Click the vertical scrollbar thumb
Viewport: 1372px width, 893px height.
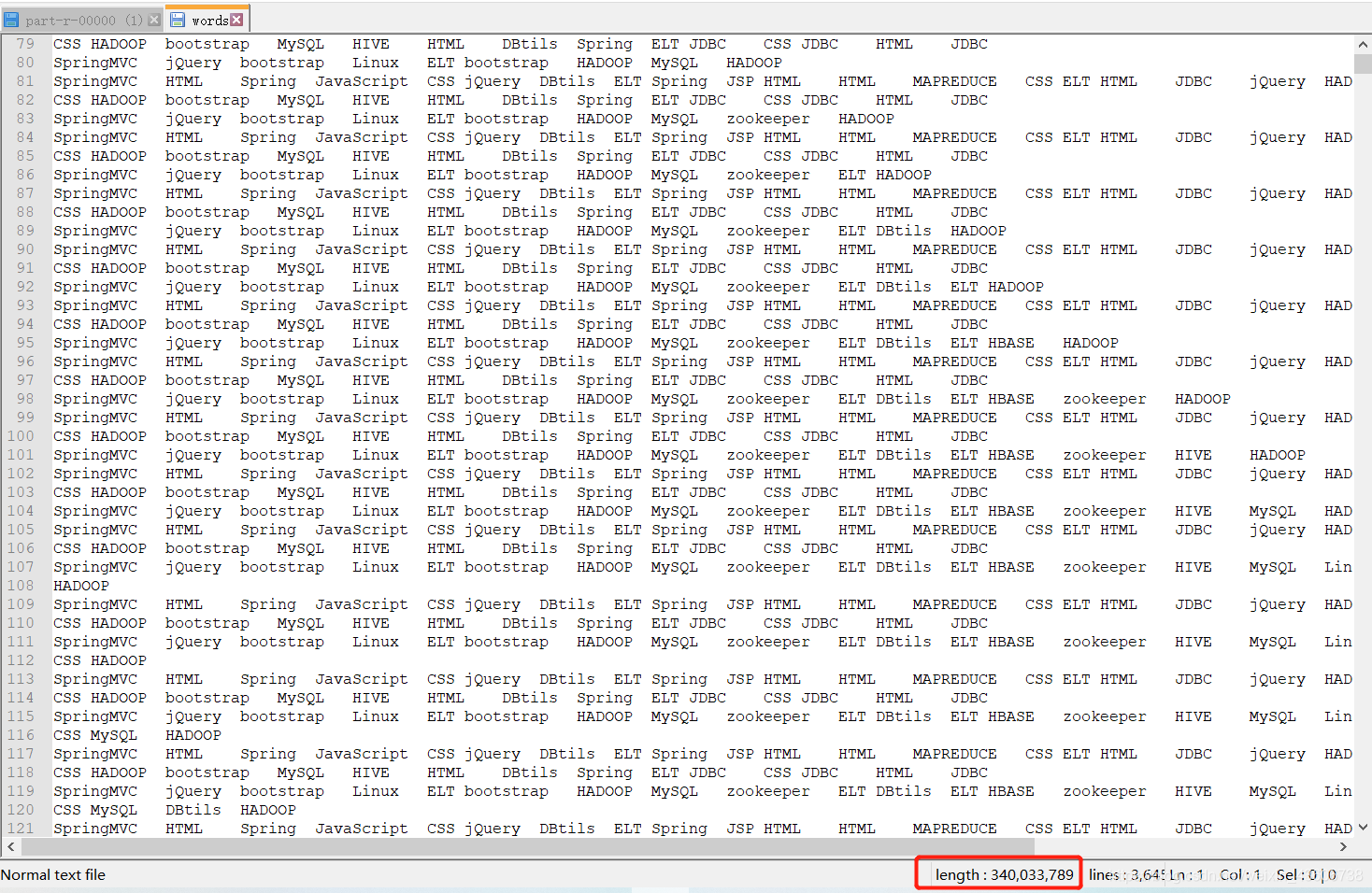coord(1363,64)
